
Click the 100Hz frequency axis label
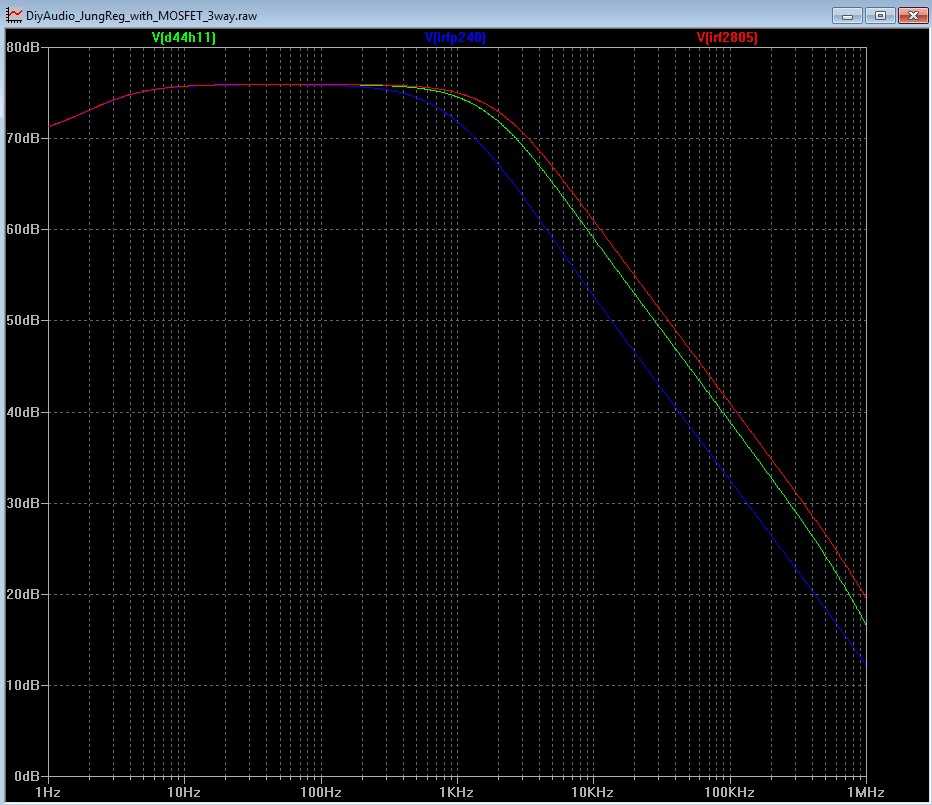pyautogui.click(x=321, y=792)
